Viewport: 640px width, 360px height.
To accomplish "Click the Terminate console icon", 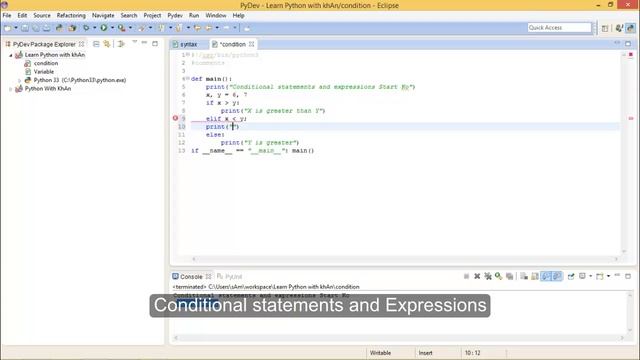I will tap(466, 276).
